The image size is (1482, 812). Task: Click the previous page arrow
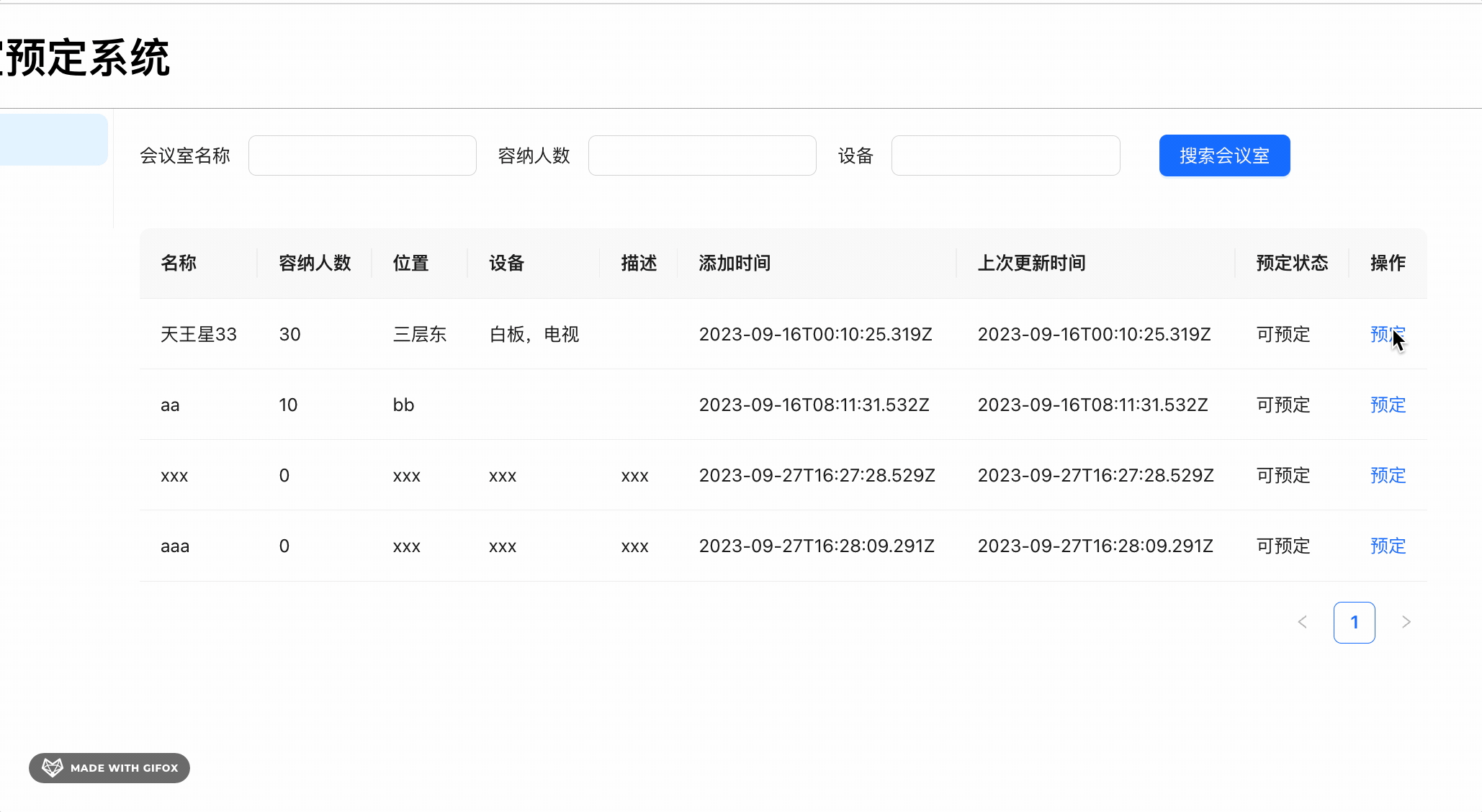pyautogui.click(x=1302, y=622)
